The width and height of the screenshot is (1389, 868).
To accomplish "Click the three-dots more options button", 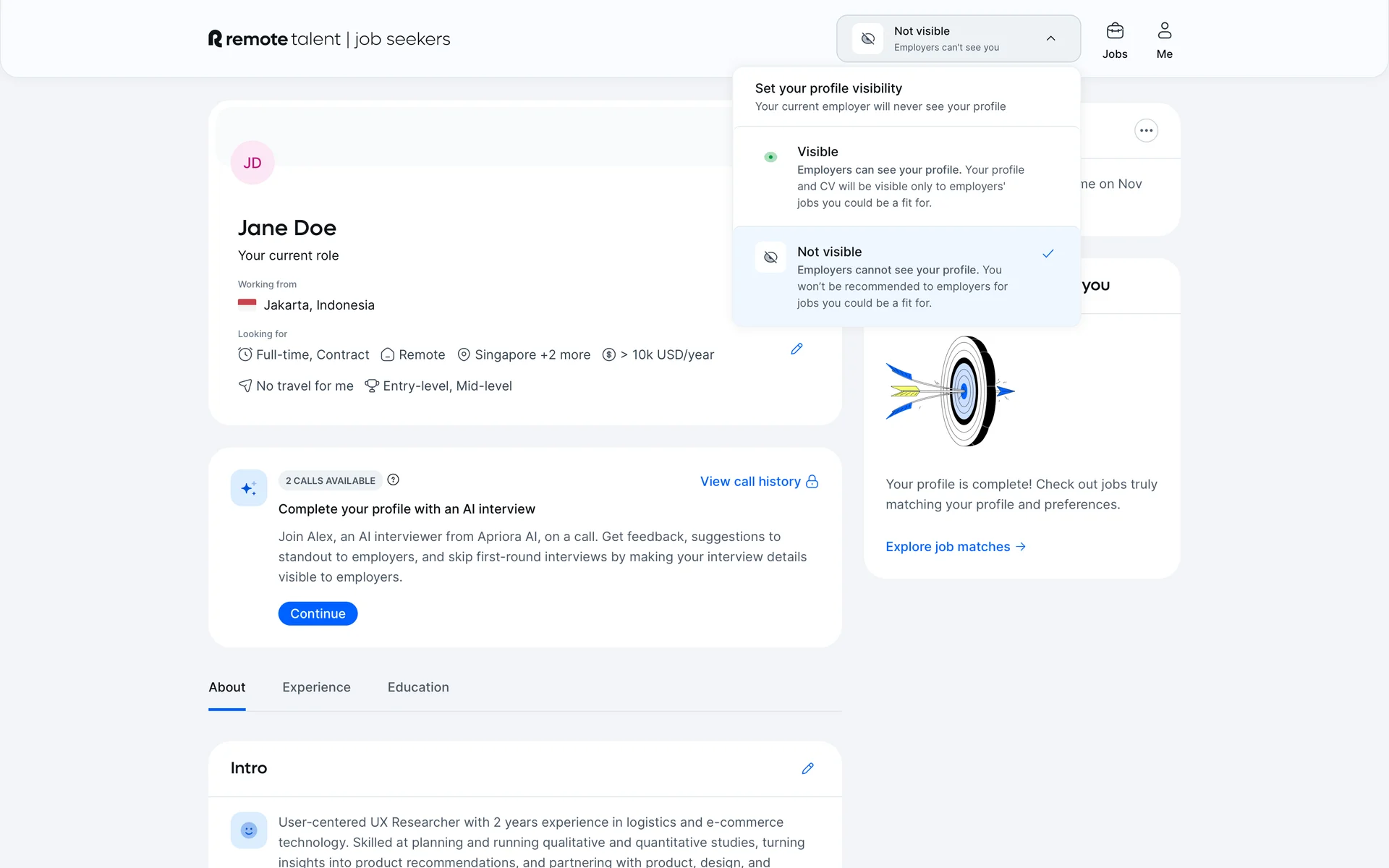I will tap(1146, 131).
